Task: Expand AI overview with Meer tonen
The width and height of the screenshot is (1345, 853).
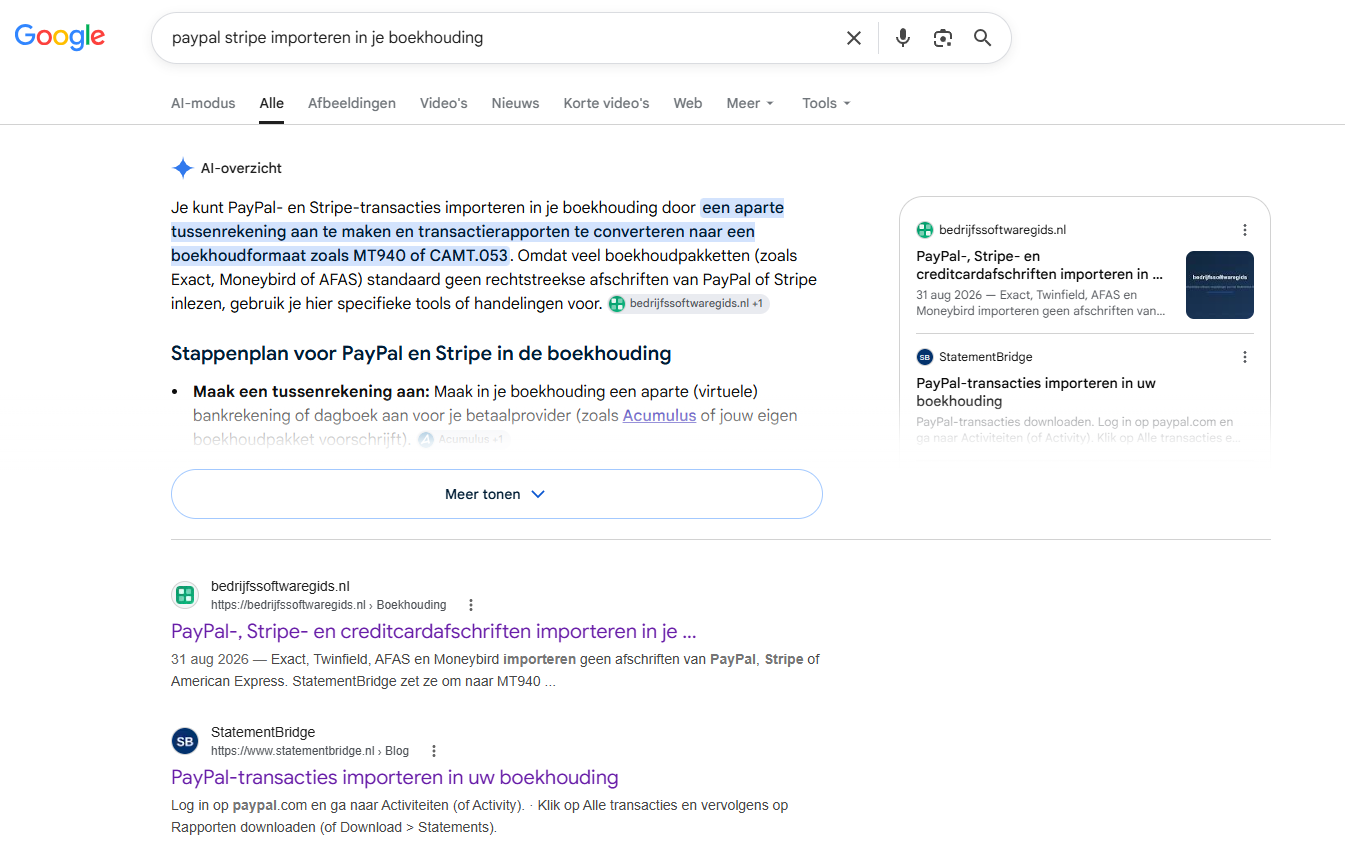Action: [496, 494]
